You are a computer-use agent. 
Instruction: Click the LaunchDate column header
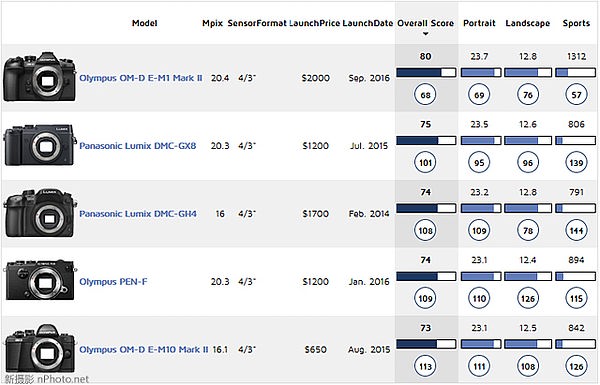coord(368,23)
